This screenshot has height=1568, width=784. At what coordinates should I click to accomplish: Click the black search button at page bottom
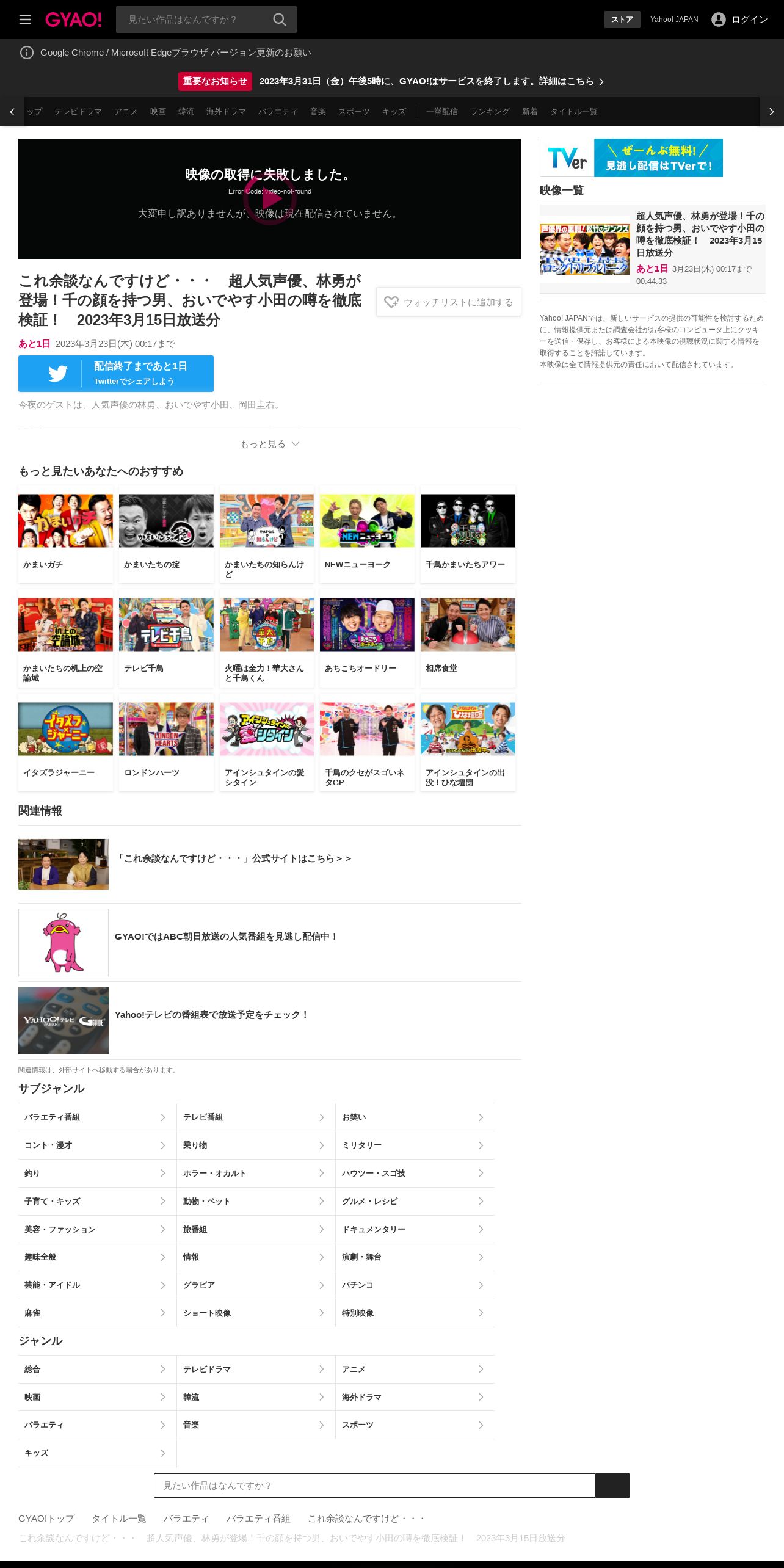(612, 1485)
